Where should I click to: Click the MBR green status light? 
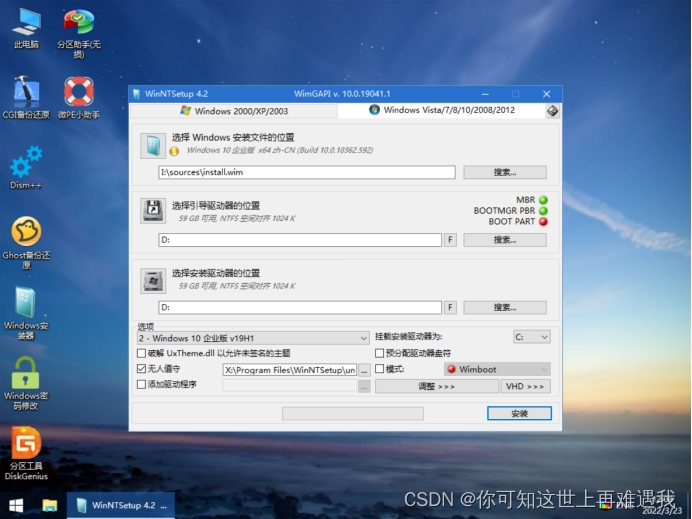543,200
